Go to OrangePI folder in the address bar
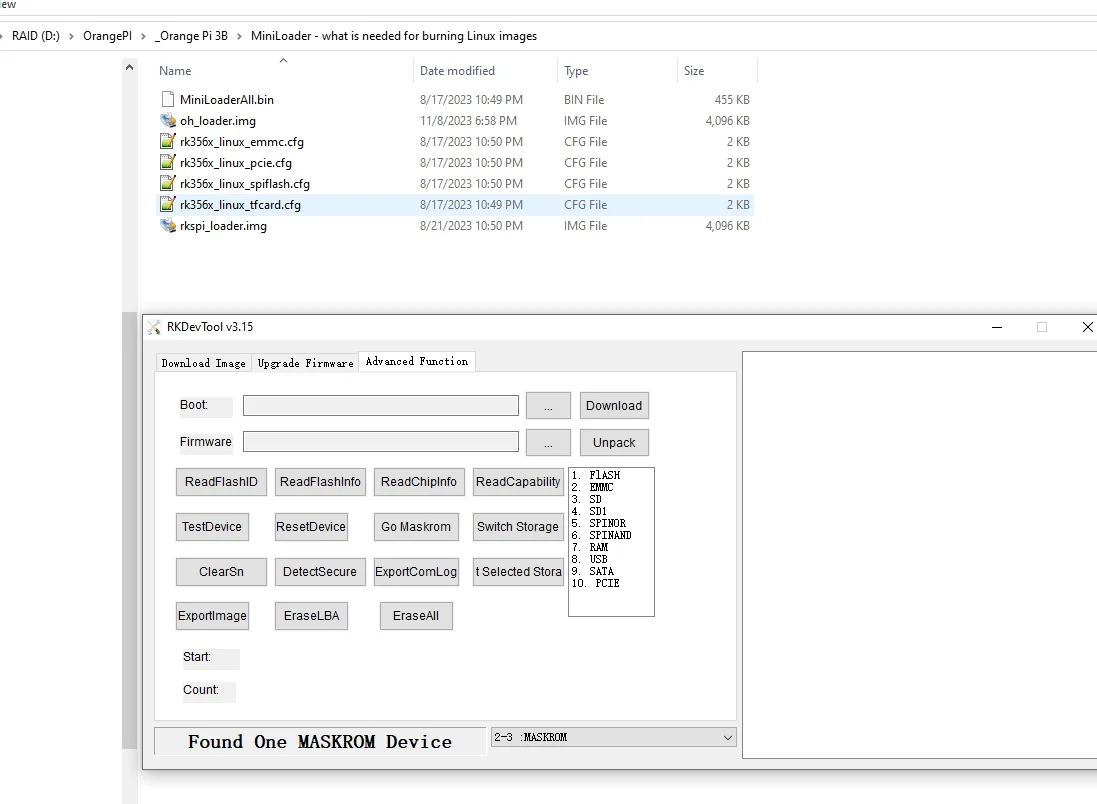Screen dimensions: 1097x804 (x=107, y=36)
